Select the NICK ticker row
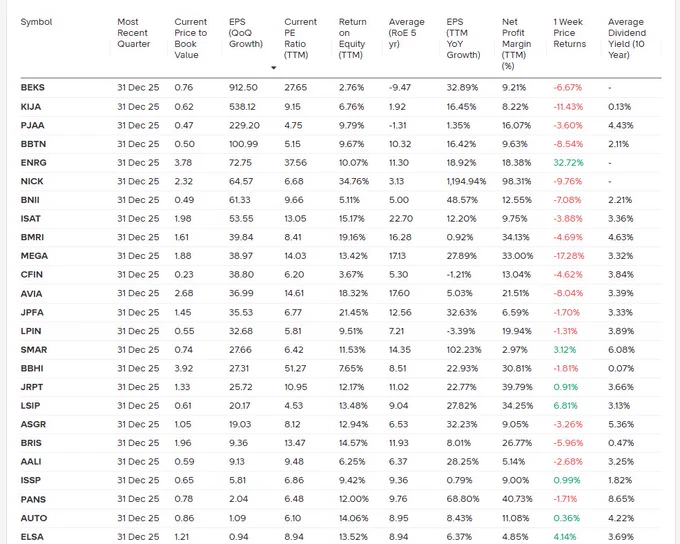 click(x=341, y=181)
